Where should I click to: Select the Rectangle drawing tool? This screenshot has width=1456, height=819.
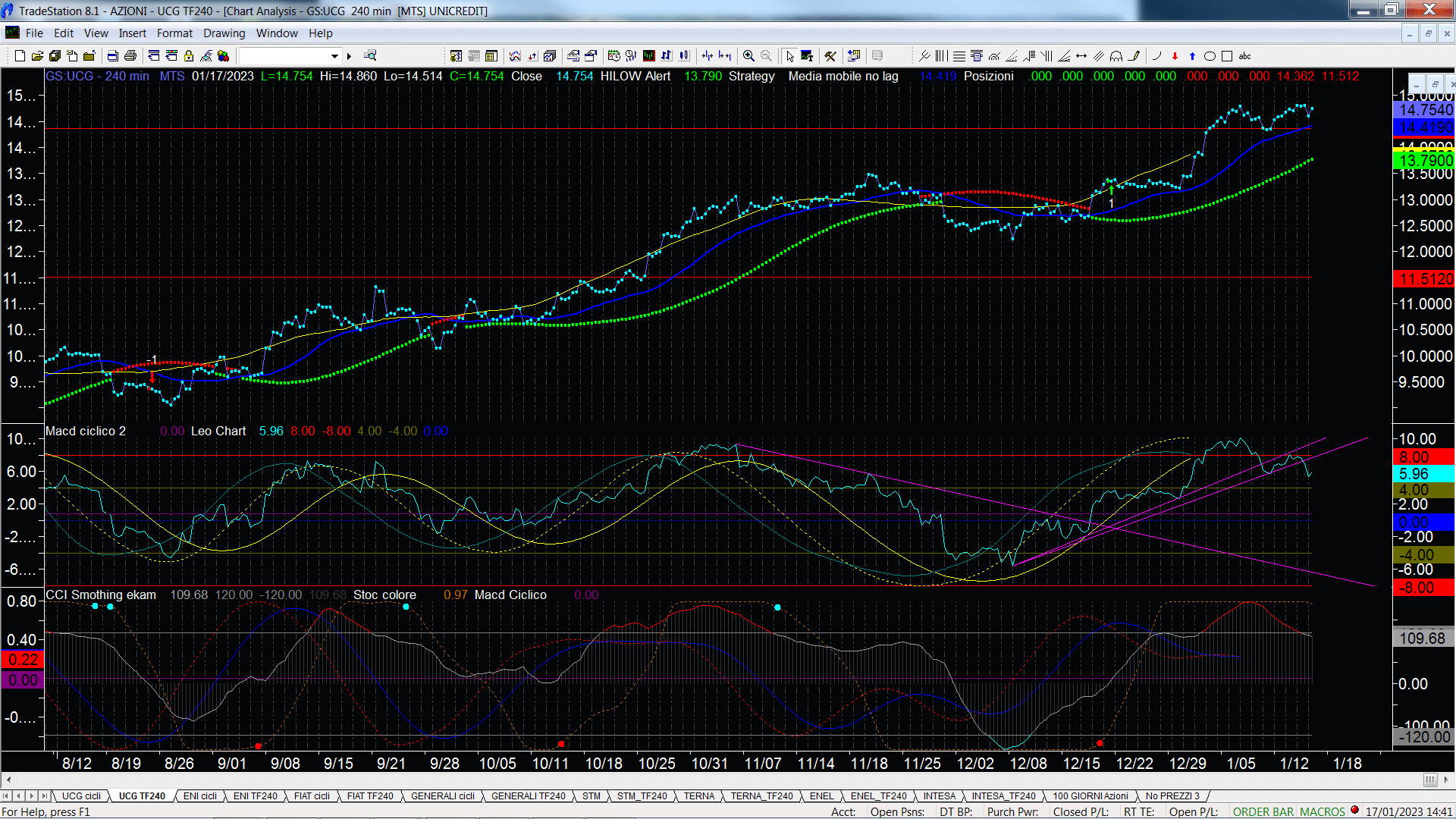tap(1227, 55)
